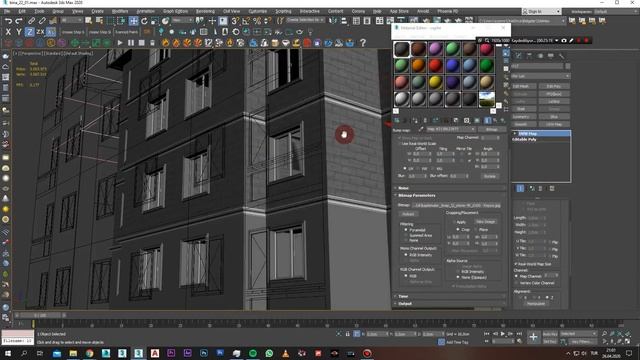Select Pyramidal filtering radio button

405,230
